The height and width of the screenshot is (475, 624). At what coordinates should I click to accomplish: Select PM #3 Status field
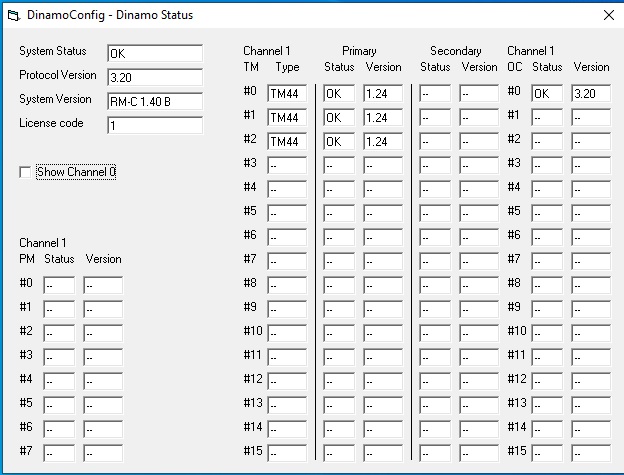[59, 357]
